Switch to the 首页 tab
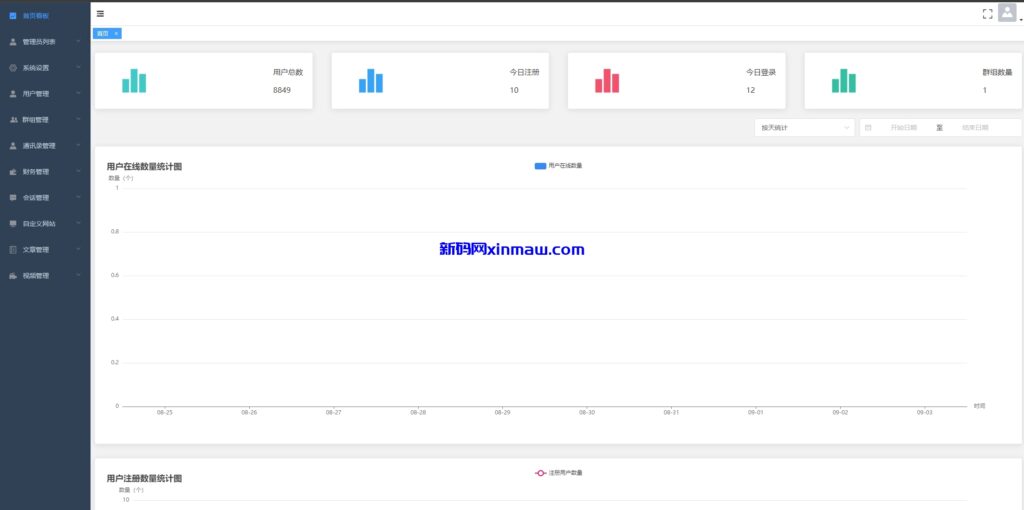 click(x=102, y=34)
